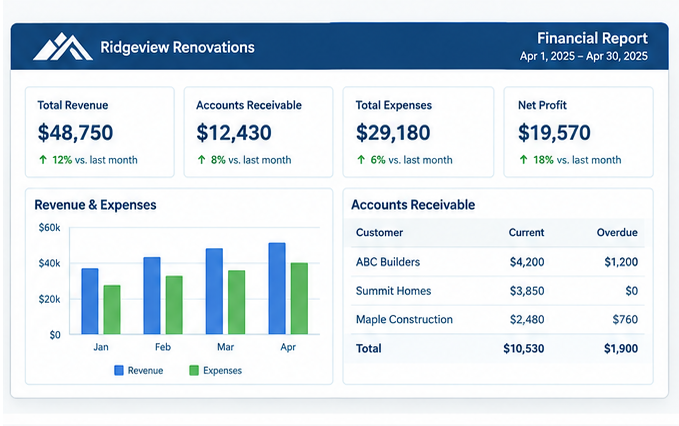The height and width of the screenshot is (426, 679).
Task: Click the $1,200 overdue amount
Action: pos(621,262)
